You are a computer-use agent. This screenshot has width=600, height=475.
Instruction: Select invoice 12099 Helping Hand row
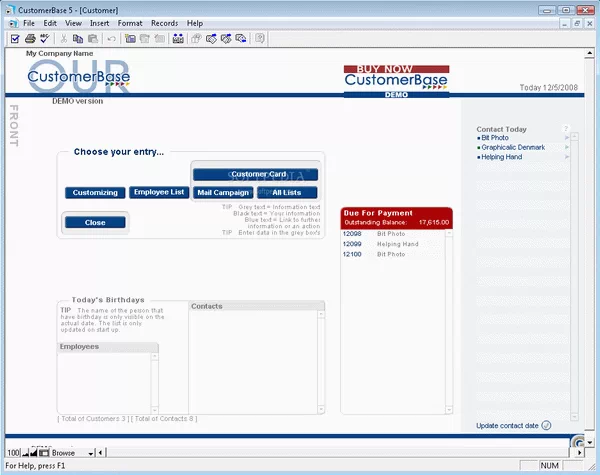coord(390,244)
